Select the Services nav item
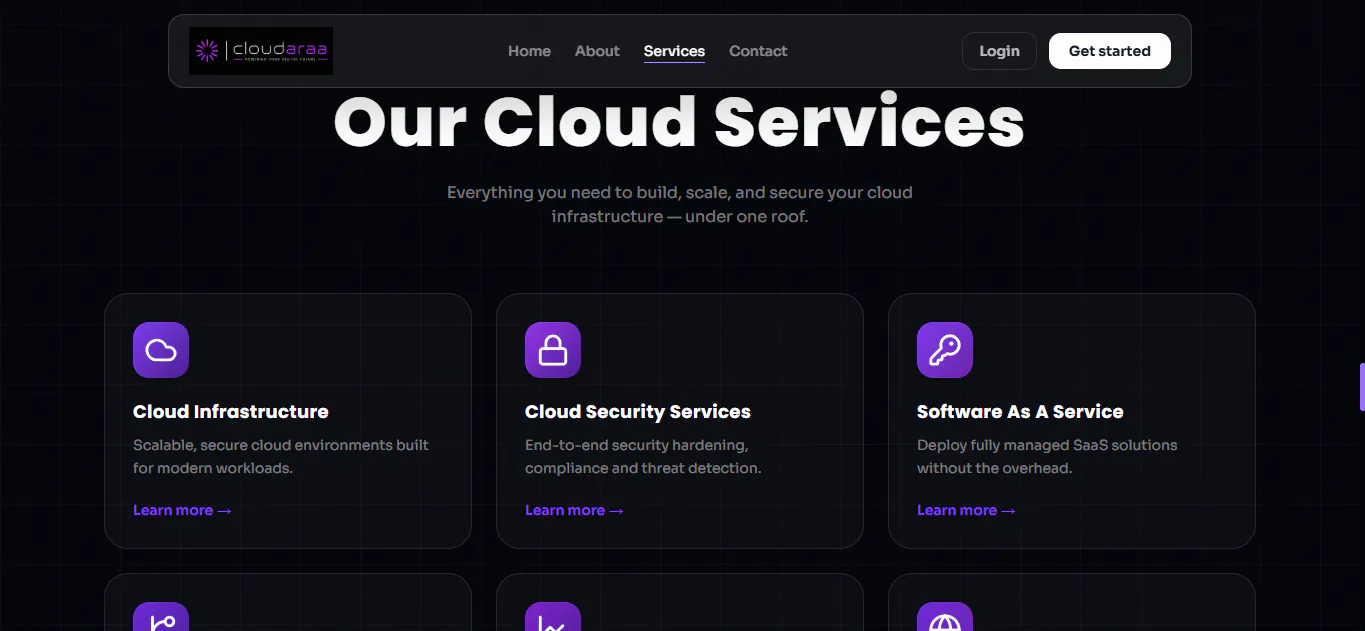1365x631 pixels. click(674, 51)
